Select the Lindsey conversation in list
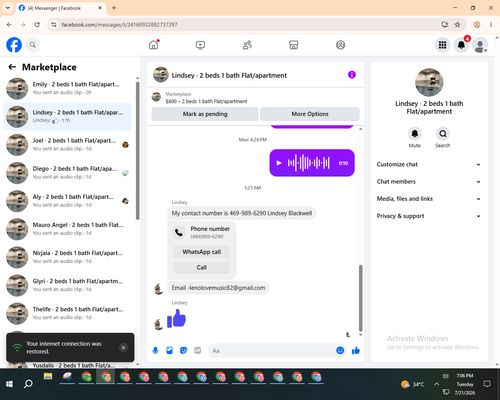 pos(67,117)
